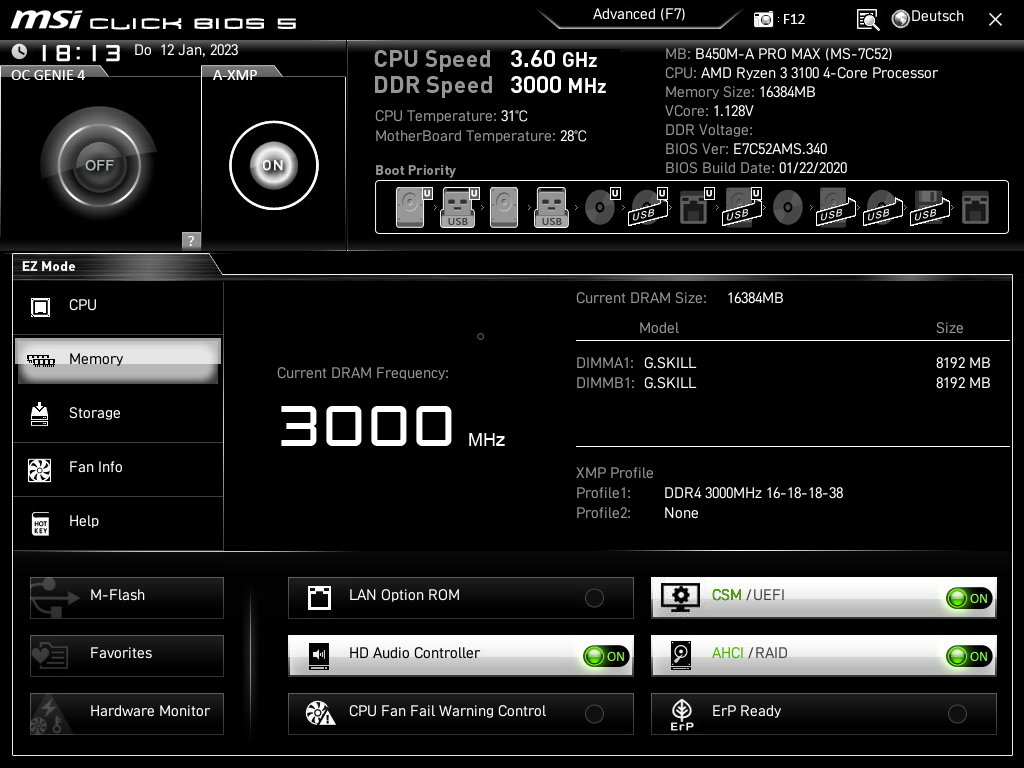Select the A-XMP tab header
The width and height of the screenshot is (1024, 768).
(235, 74)
